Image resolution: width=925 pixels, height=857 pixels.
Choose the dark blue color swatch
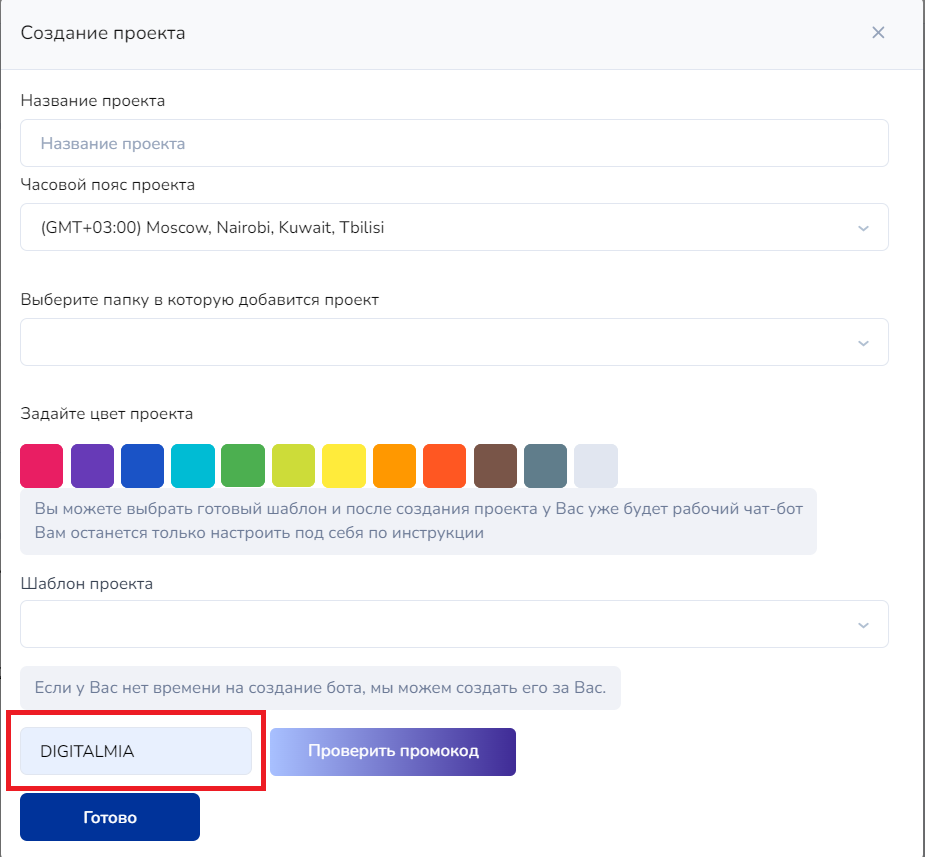[142, 466]
